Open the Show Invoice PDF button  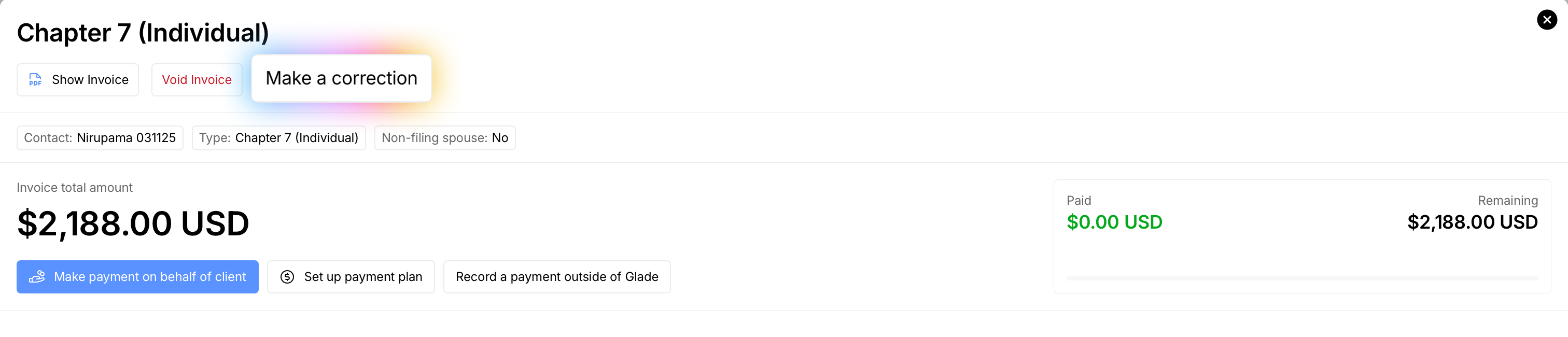coord(78,80)
